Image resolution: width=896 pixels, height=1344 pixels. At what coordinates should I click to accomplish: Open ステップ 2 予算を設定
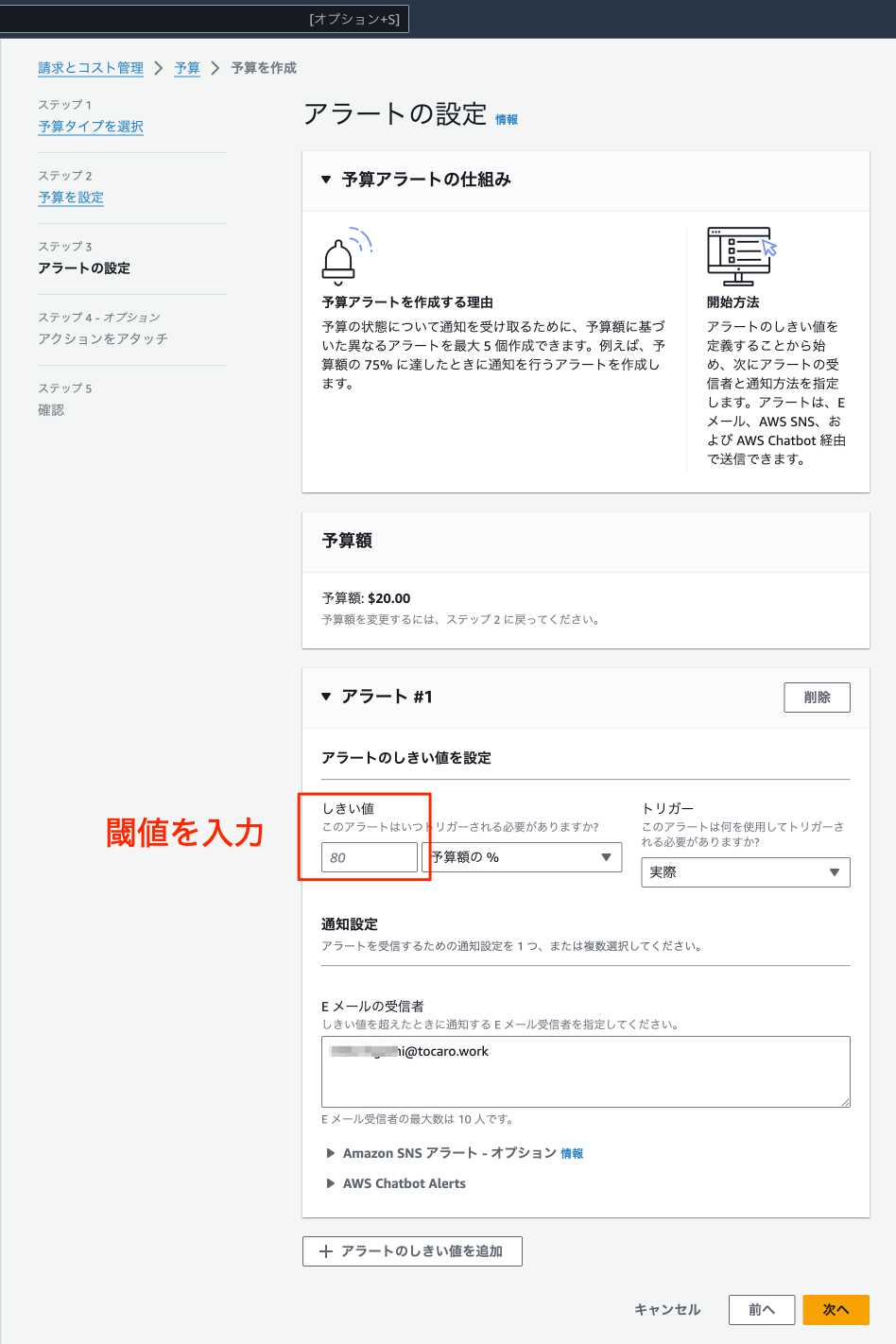tap(70, 198)
